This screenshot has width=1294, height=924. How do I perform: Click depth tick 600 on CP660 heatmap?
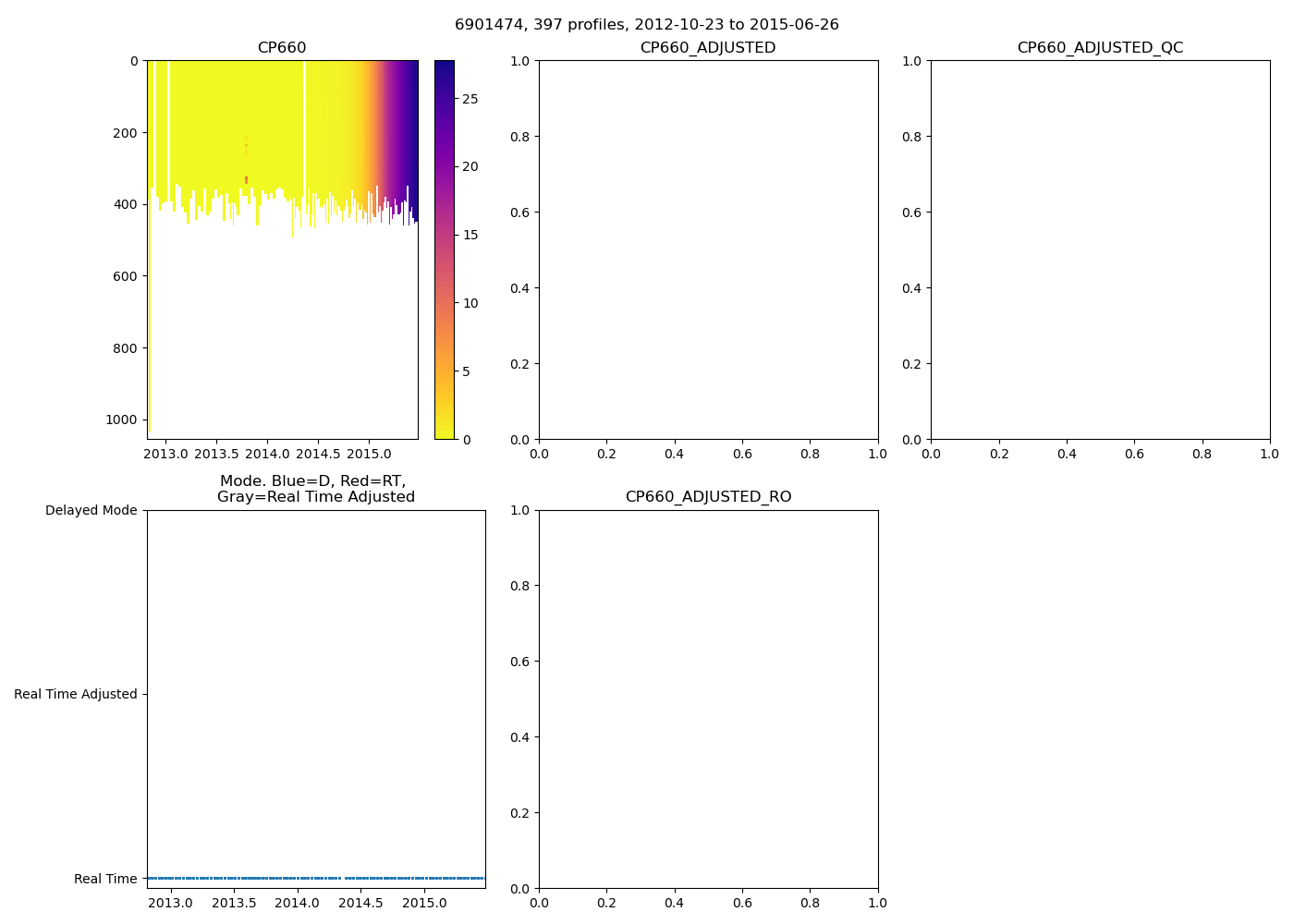(x=125, y=276)
